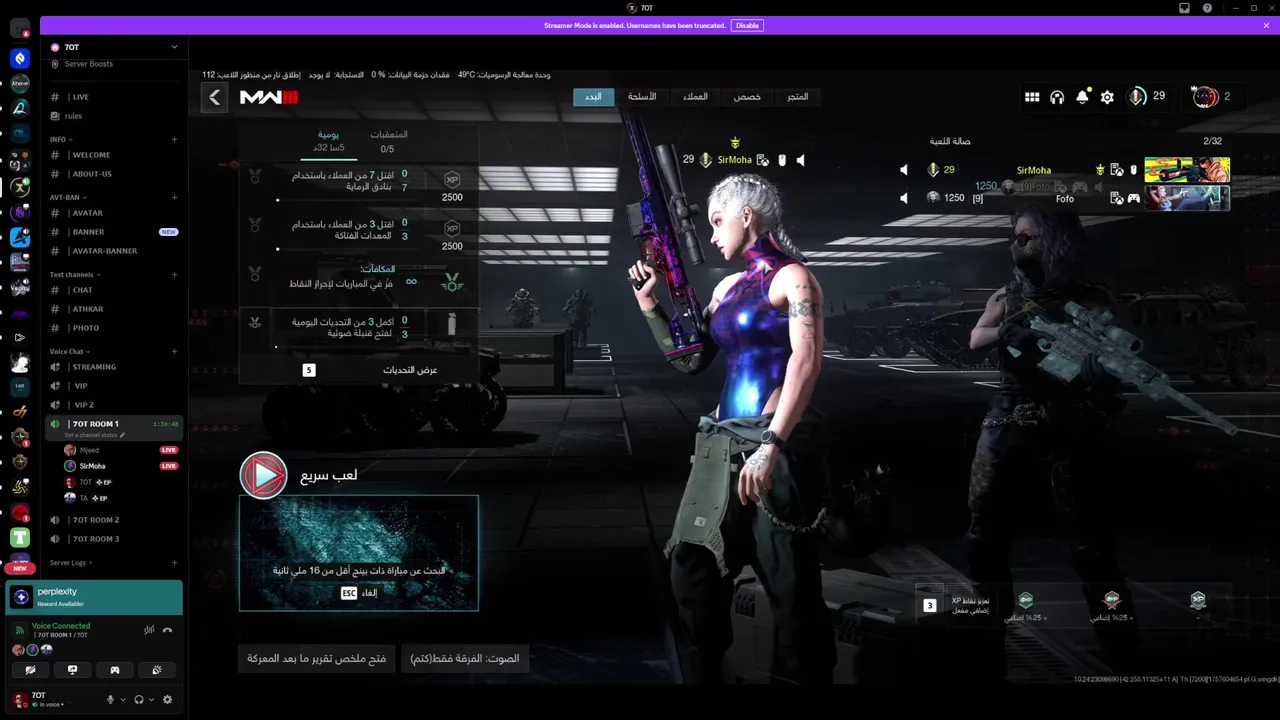The height and width of the screenshot is (720, 1280).
Task: Open the Discord soundboard
Action: 156,670
